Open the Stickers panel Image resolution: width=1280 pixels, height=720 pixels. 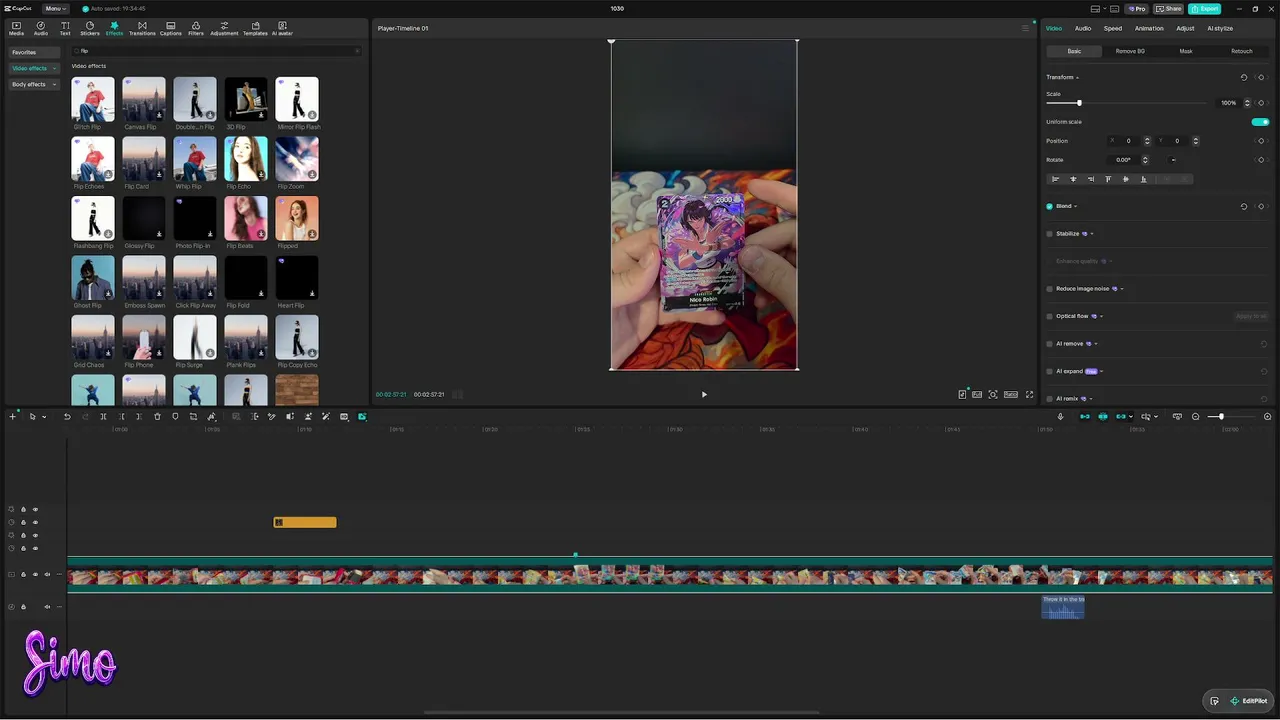(90, 28)
